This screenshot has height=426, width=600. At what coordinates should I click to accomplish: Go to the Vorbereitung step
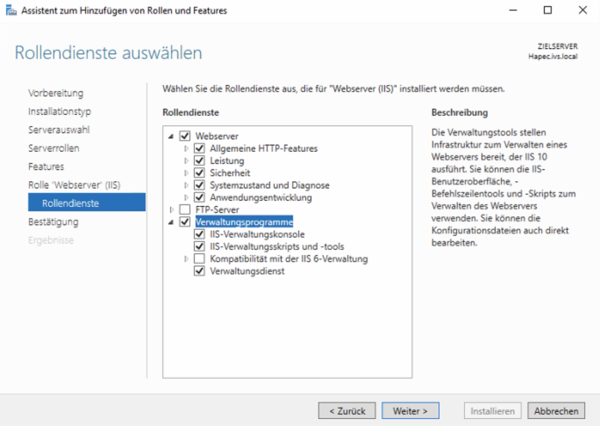click(55, 93)
